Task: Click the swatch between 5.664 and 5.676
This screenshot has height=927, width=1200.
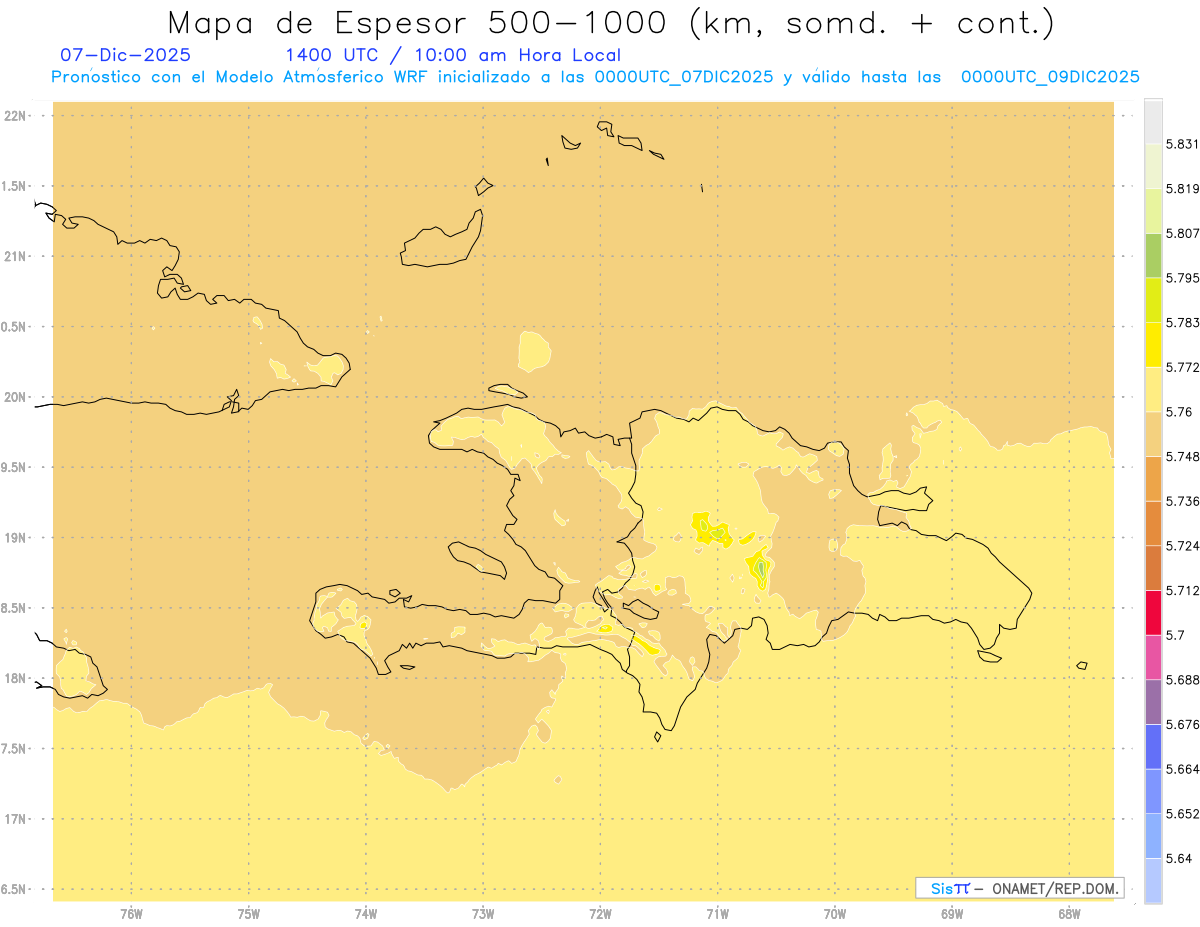Action: (1153, 747)
